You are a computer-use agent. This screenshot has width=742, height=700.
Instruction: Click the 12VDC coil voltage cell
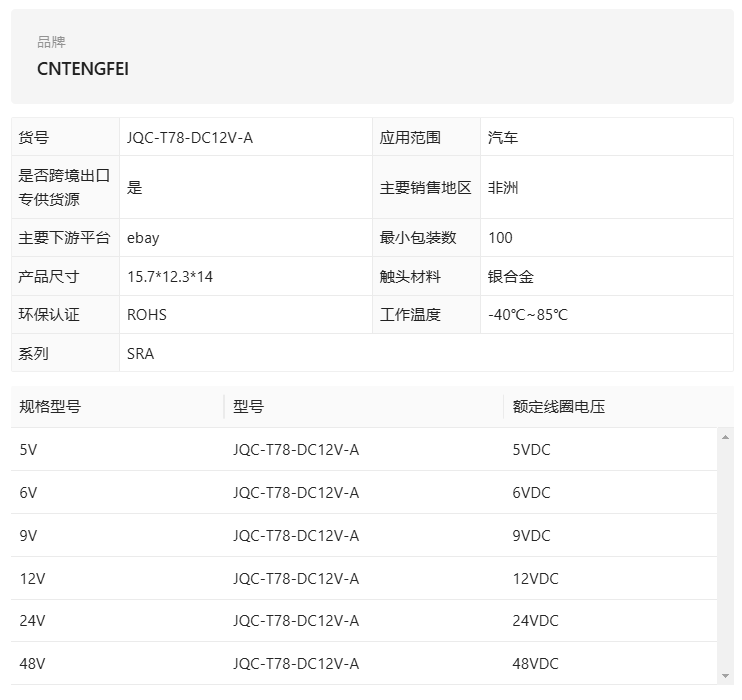(536, 578)
